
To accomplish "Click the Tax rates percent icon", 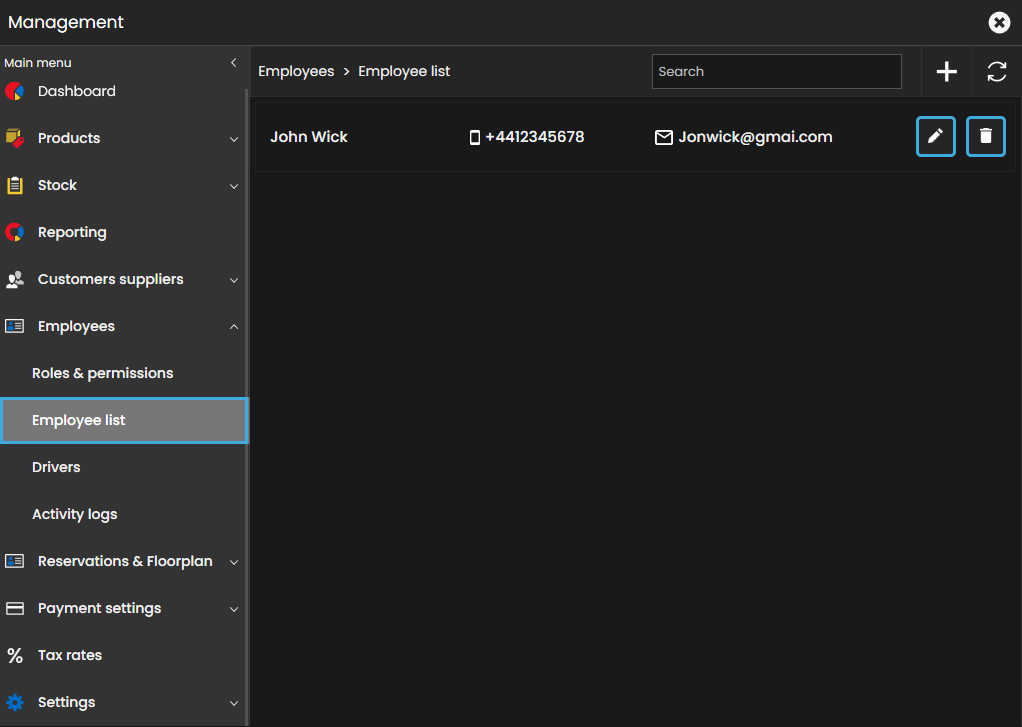I will click(x=15, y=656).
